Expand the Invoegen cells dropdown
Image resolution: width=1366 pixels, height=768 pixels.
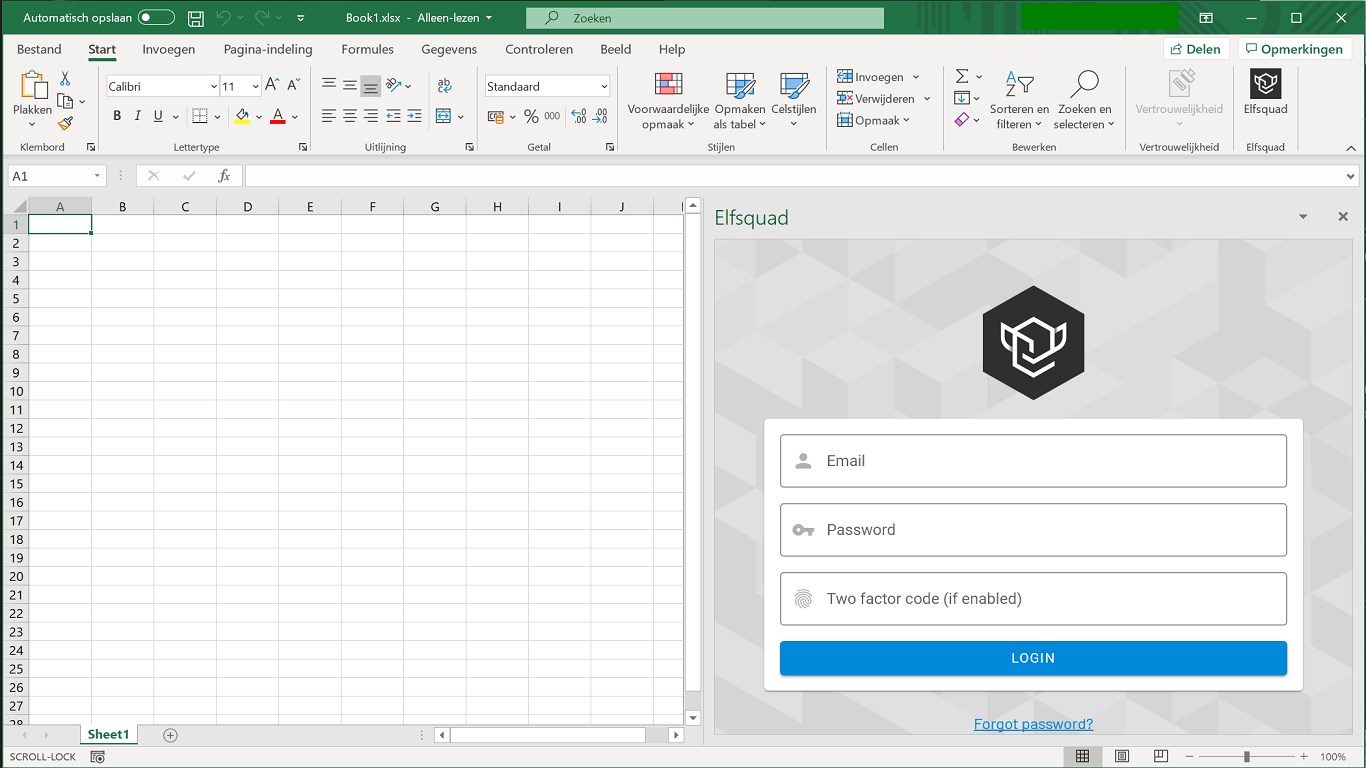coord(915,77)
